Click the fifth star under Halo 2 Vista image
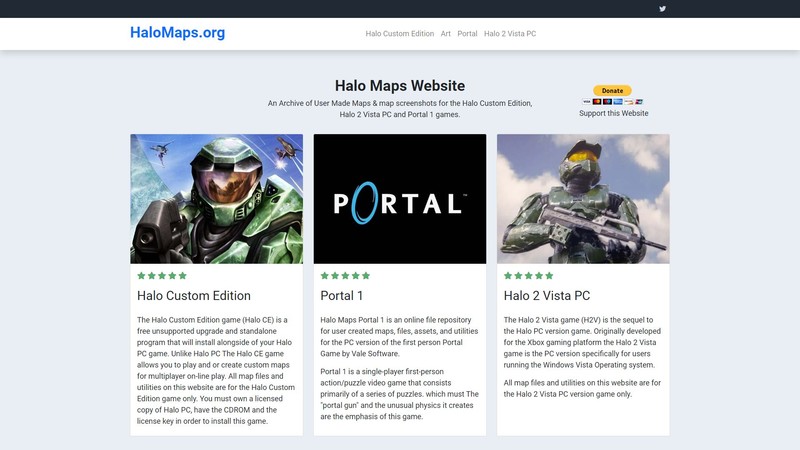The height and width of the screenshot is (450, 800). click(550, 275)
